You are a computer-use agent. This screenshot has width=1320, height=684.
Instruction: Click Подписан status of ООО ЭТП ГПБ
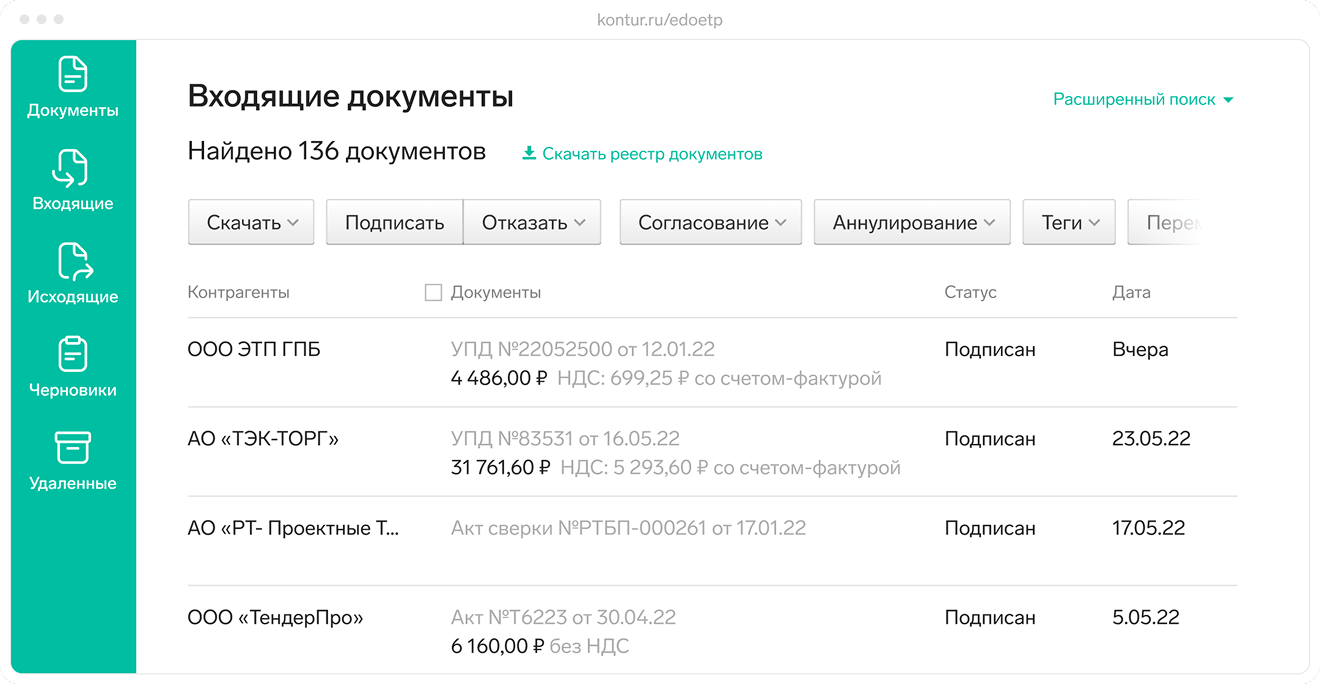coord(990,350)
